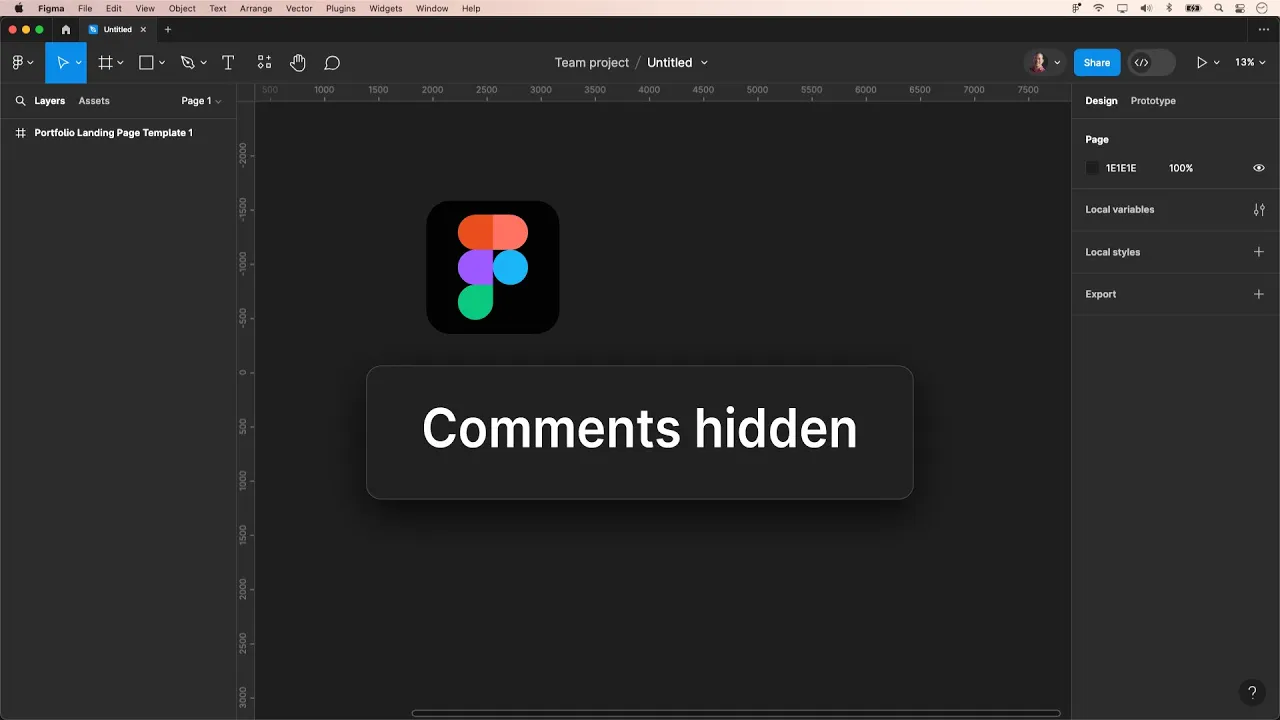
Task: Present prototype with play icon
Action: tap(1202, 63)
